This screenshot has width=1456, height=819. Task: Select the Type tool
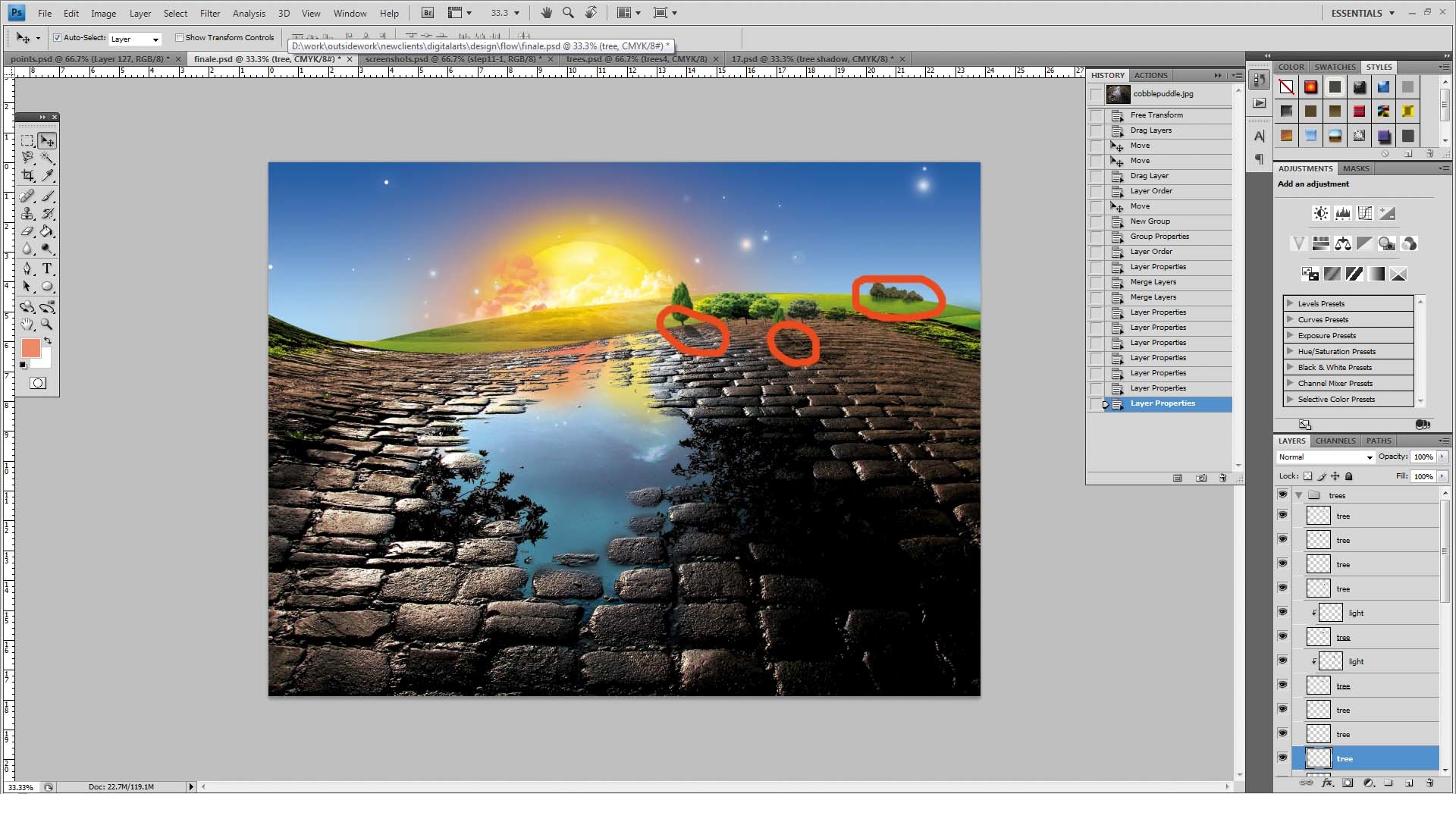[47, 268]
